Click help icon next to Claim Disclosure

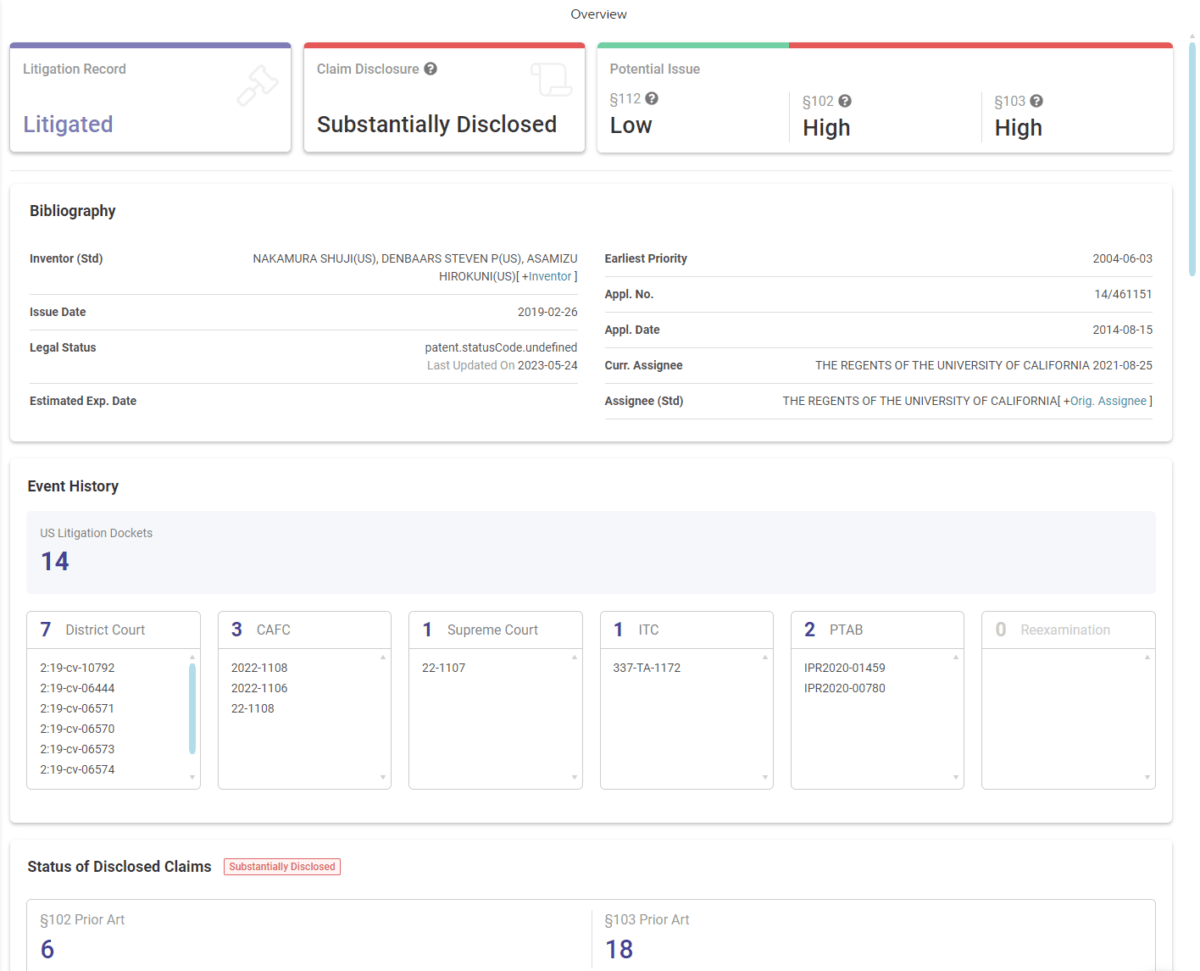click(x=430, y=69)
